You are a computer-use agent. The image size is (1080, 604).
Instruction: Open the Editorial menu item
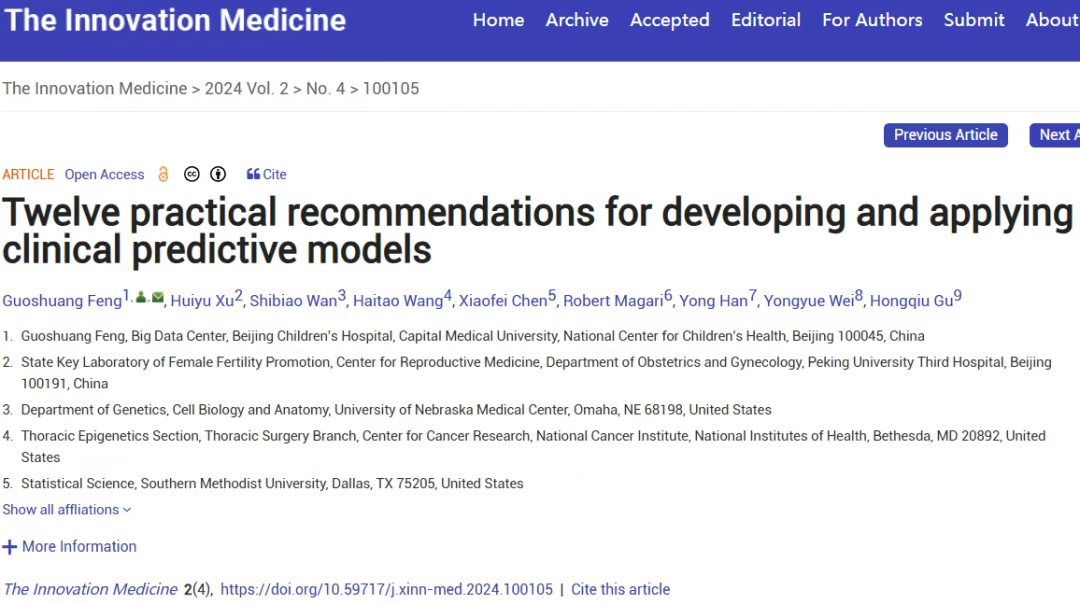coord(766,20)
